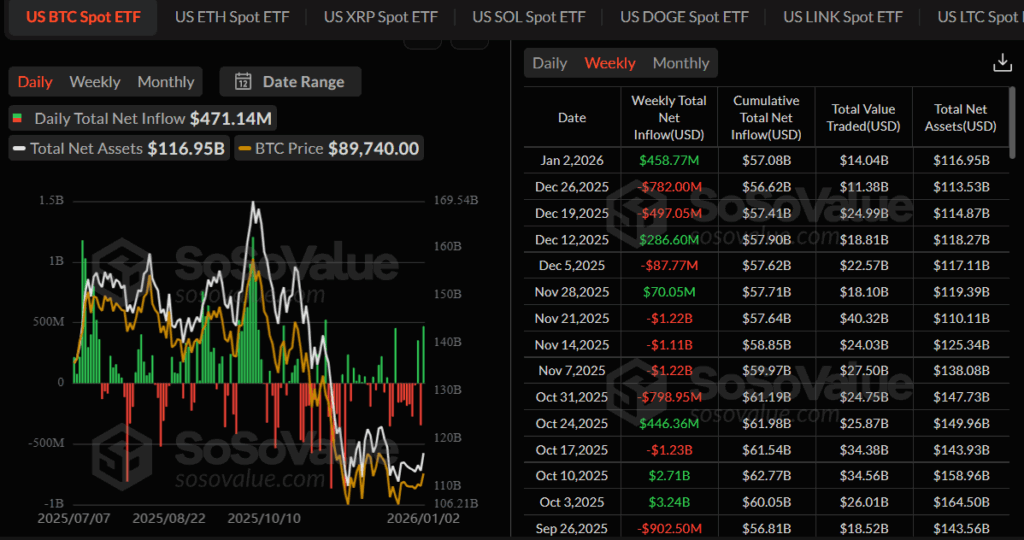Click the Cumulative Total Net Inflow(USD) header
This screenshot has width=1024, height=540.
(x=766, y=118)
